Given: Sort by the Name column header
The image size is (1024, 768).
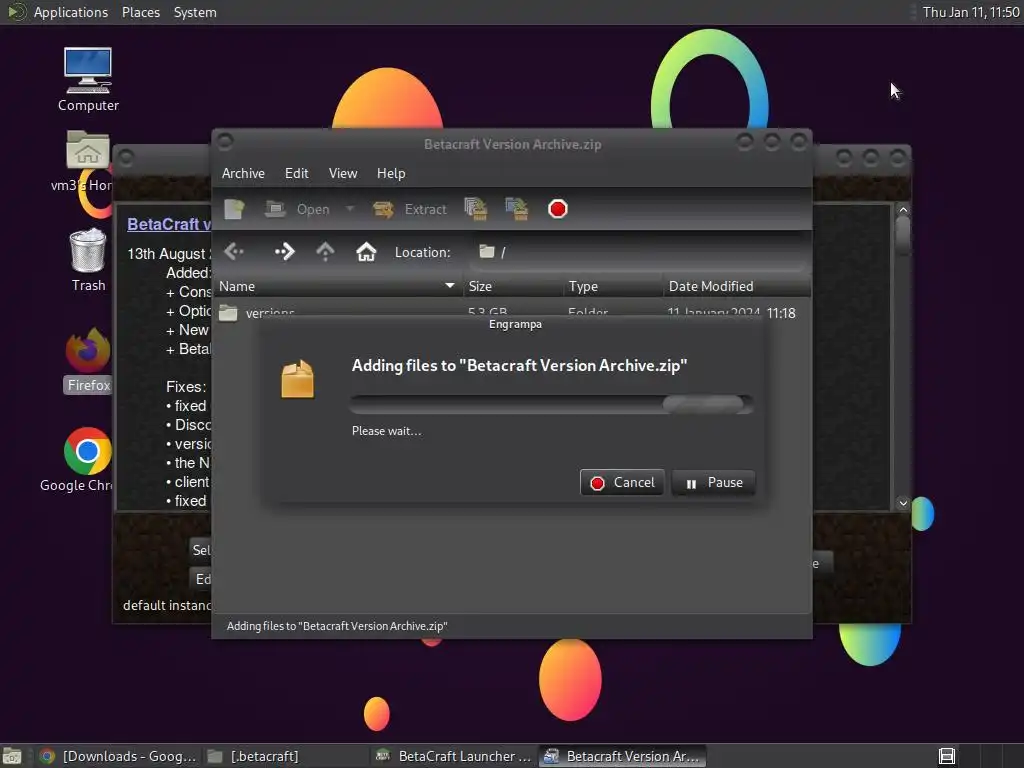Looking at the screenshot, I should click(338, 286).
